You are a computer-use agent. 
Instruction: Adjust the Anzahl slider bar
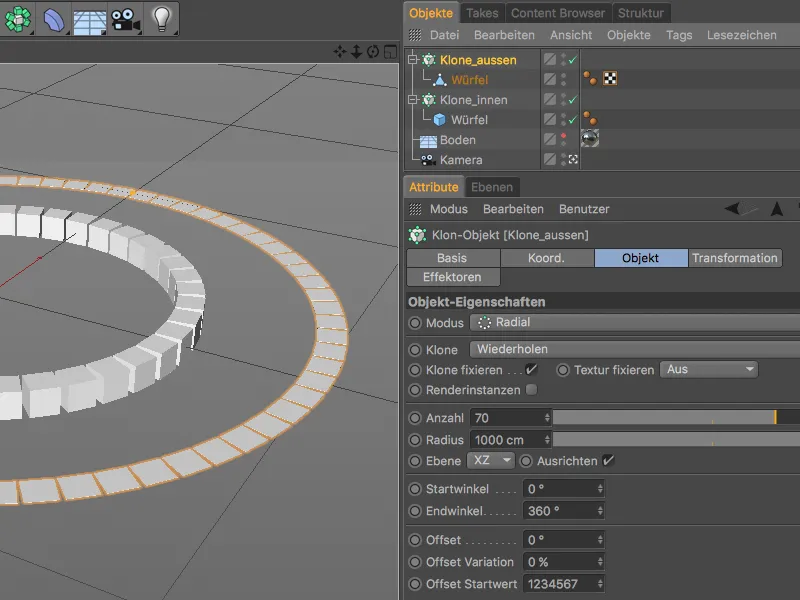tap(676, 417)
